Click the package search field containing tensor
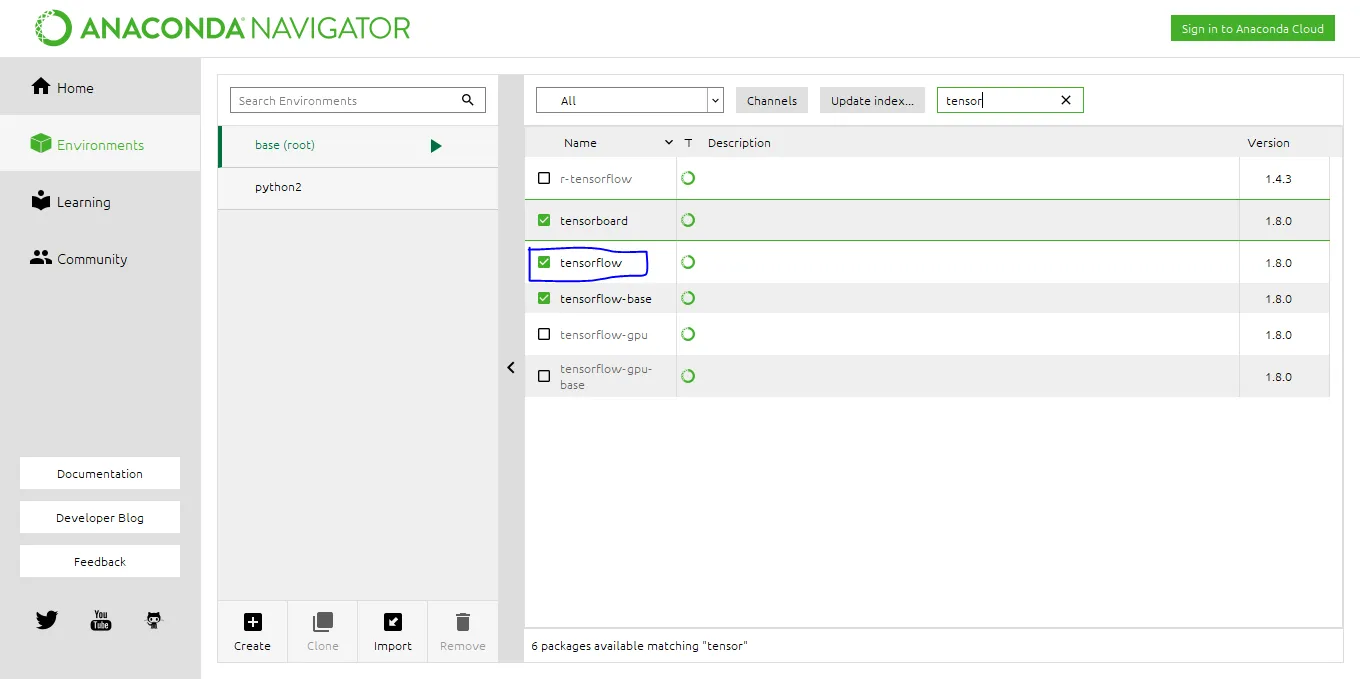The height and width of the screenshot is (679, 1360). pos(1010,100)
